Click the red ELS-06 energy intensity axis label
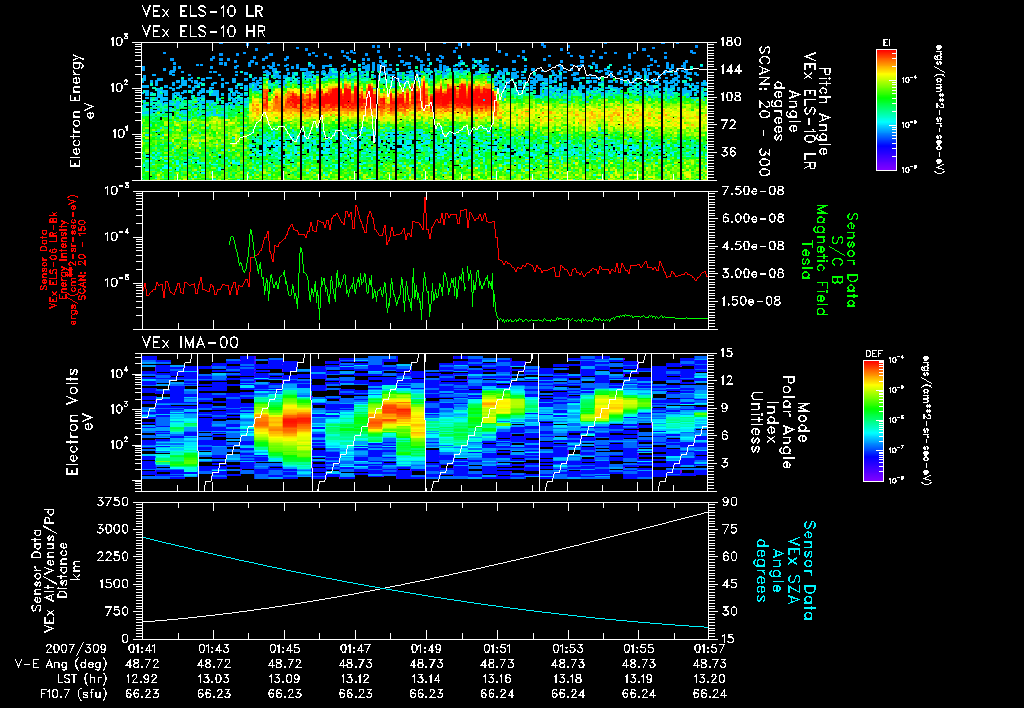The image size is (1024, 708). [63, 260]
